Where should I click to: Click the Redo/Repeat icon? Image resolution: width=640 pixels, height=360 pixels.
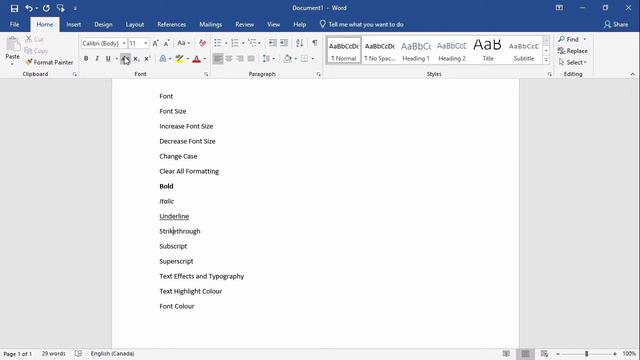coord(46,8)
